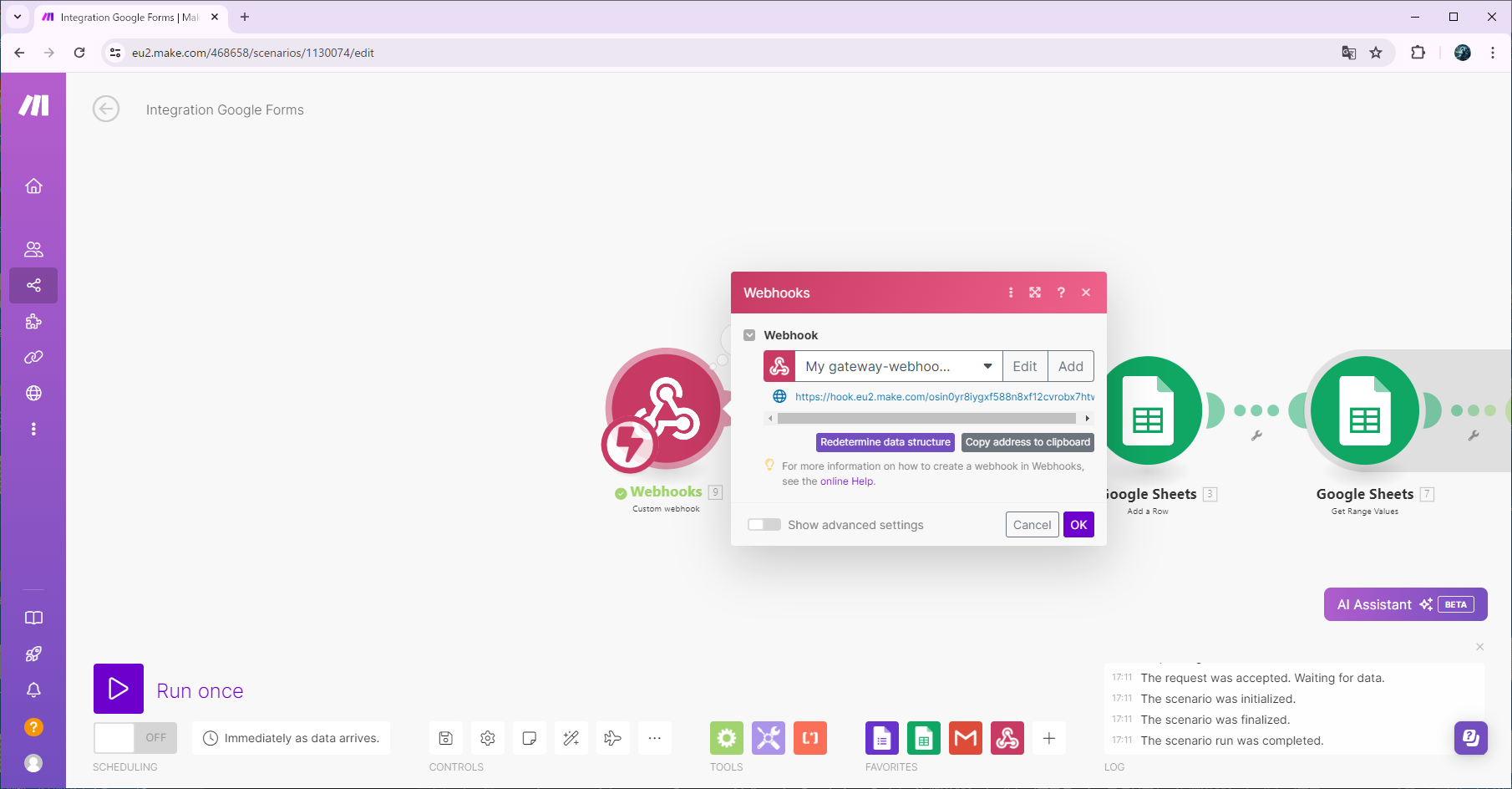This screenshot has height=789, width=1512.
Task: Open the online Help link
Action: [x=847, y=481]
